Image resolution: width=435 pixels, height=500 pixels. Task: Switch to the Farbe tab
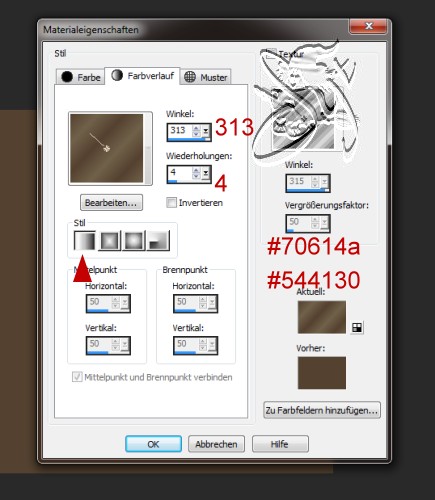80,77
